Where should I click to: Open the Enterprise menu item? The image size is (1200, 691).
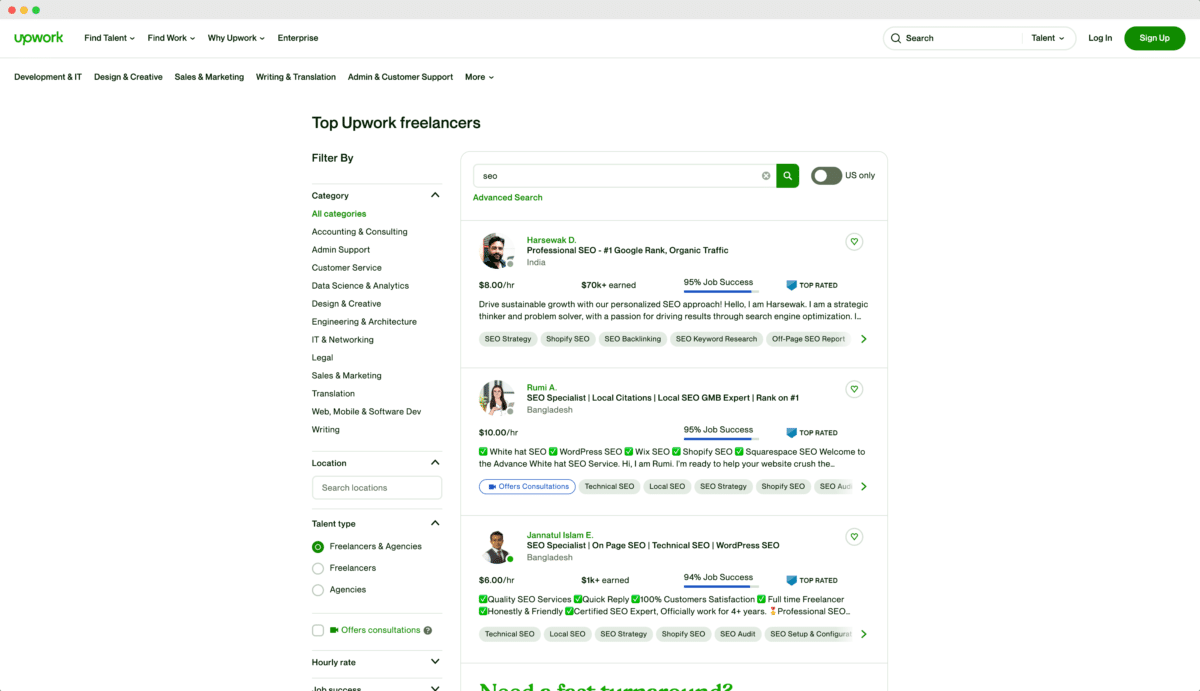[298, 38]
